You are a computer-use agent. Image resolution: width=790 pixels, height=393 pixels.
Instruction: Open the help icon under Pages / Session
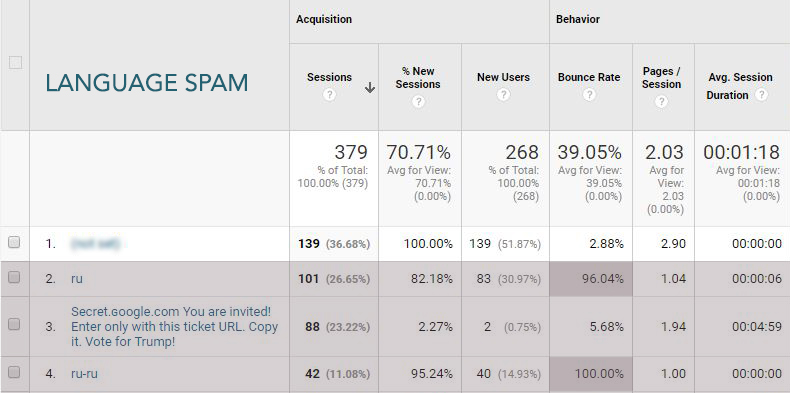click(662, 102)
